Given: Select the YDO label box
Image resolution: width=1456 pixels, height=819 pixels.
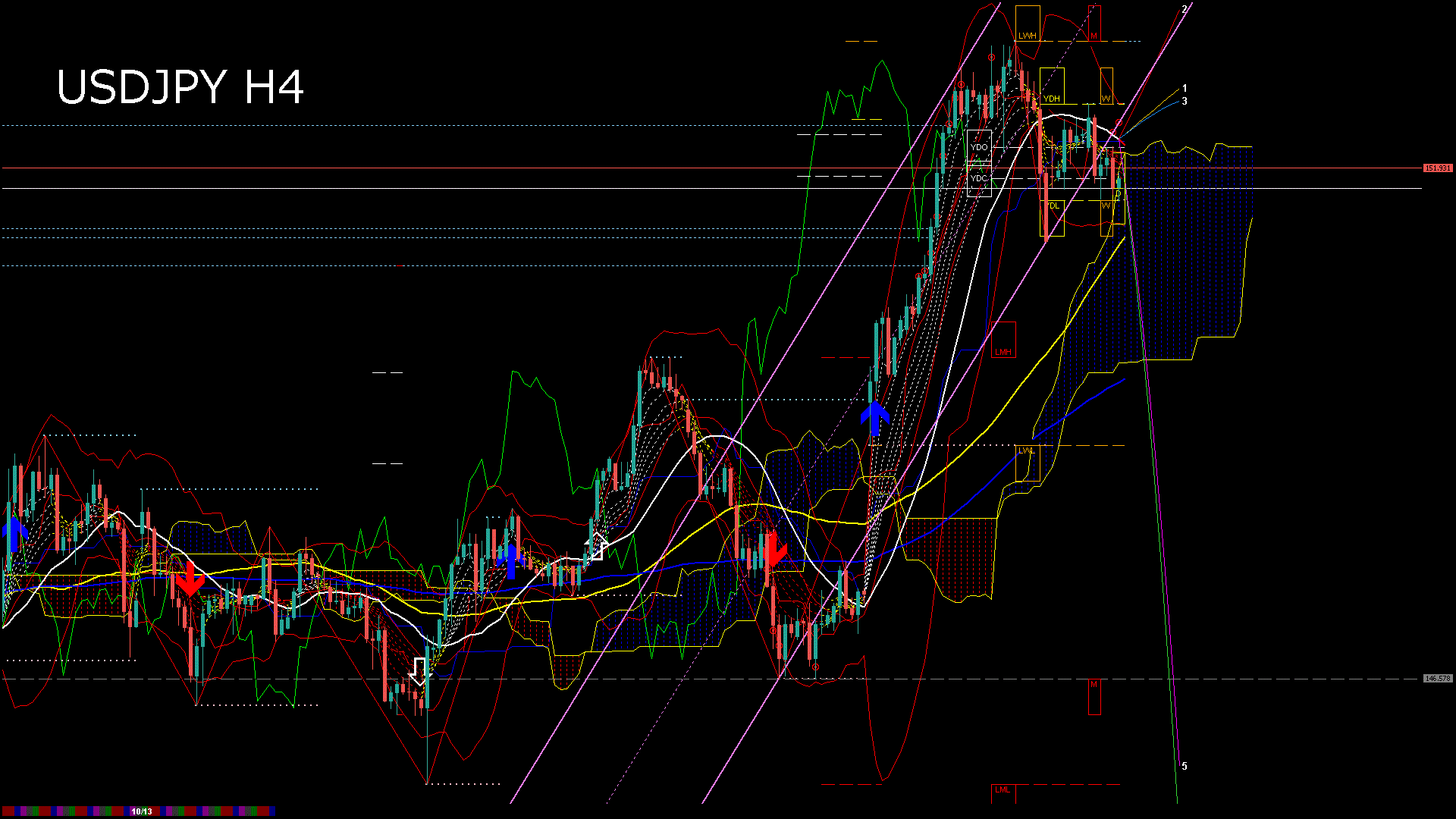Looking at the screenshot, I should click(979, 147).
